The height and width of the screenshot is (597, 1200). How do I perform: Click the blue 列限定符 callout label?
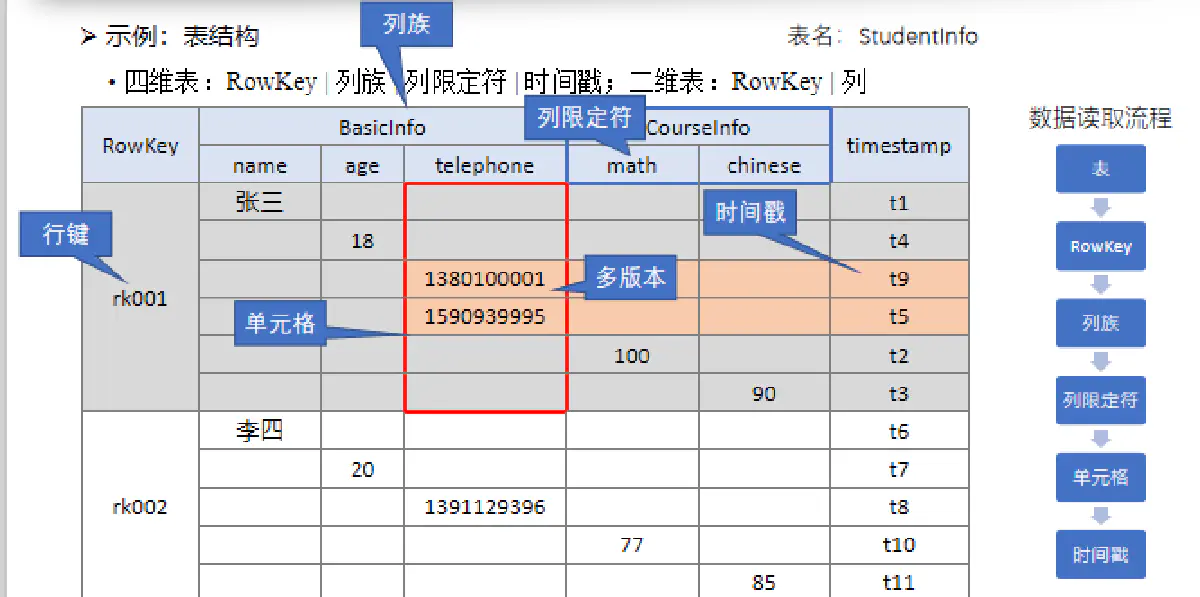585,117
